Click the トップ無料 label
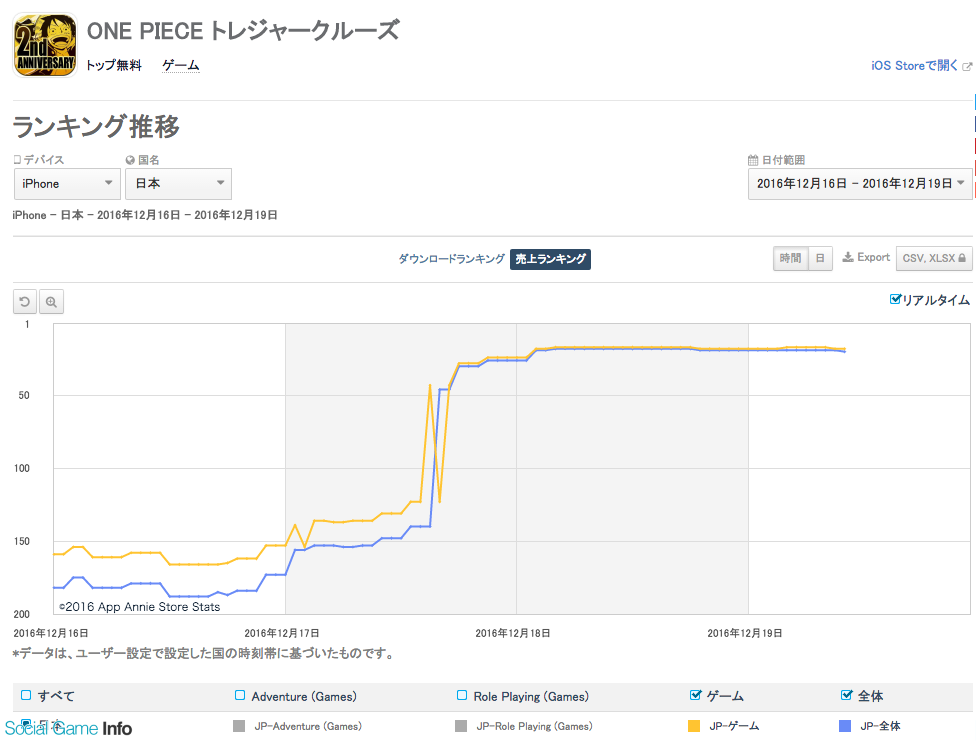 [x=114, y=65]
